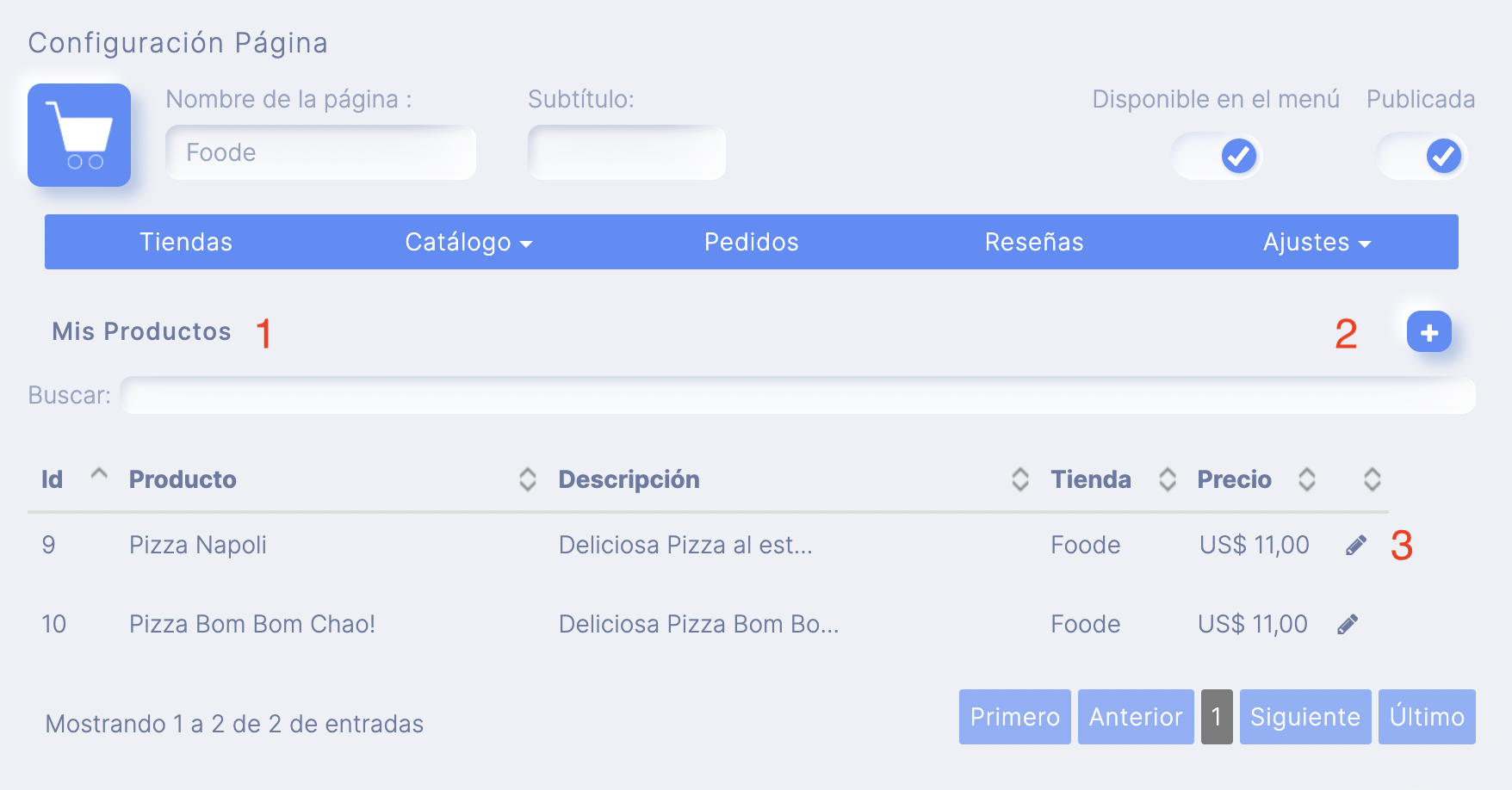Screen dimensions: 1512x790
Task: Open the Tiendas tab
Action: click(186, 242)
